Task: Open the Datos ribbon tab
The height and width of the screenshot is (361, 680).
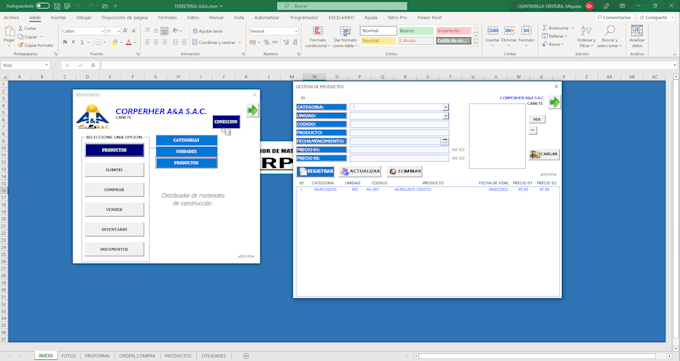Action: coord(193,17)
